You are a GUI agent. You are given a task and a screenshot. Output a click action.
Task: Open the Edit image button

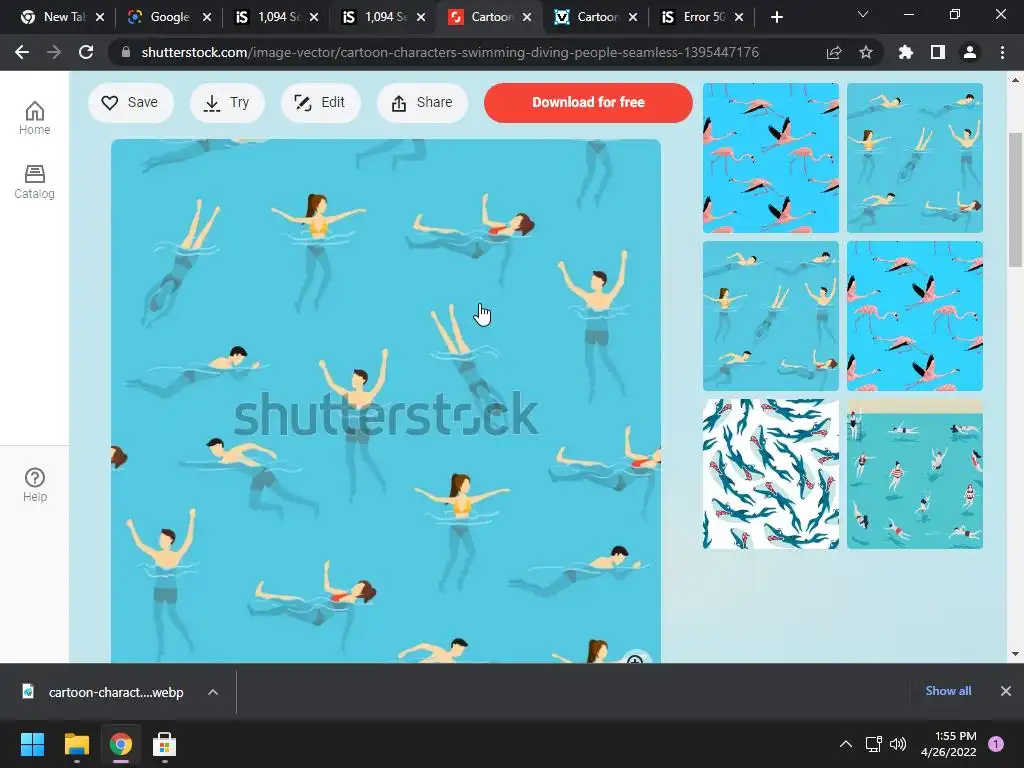click(x=320, y=103)
